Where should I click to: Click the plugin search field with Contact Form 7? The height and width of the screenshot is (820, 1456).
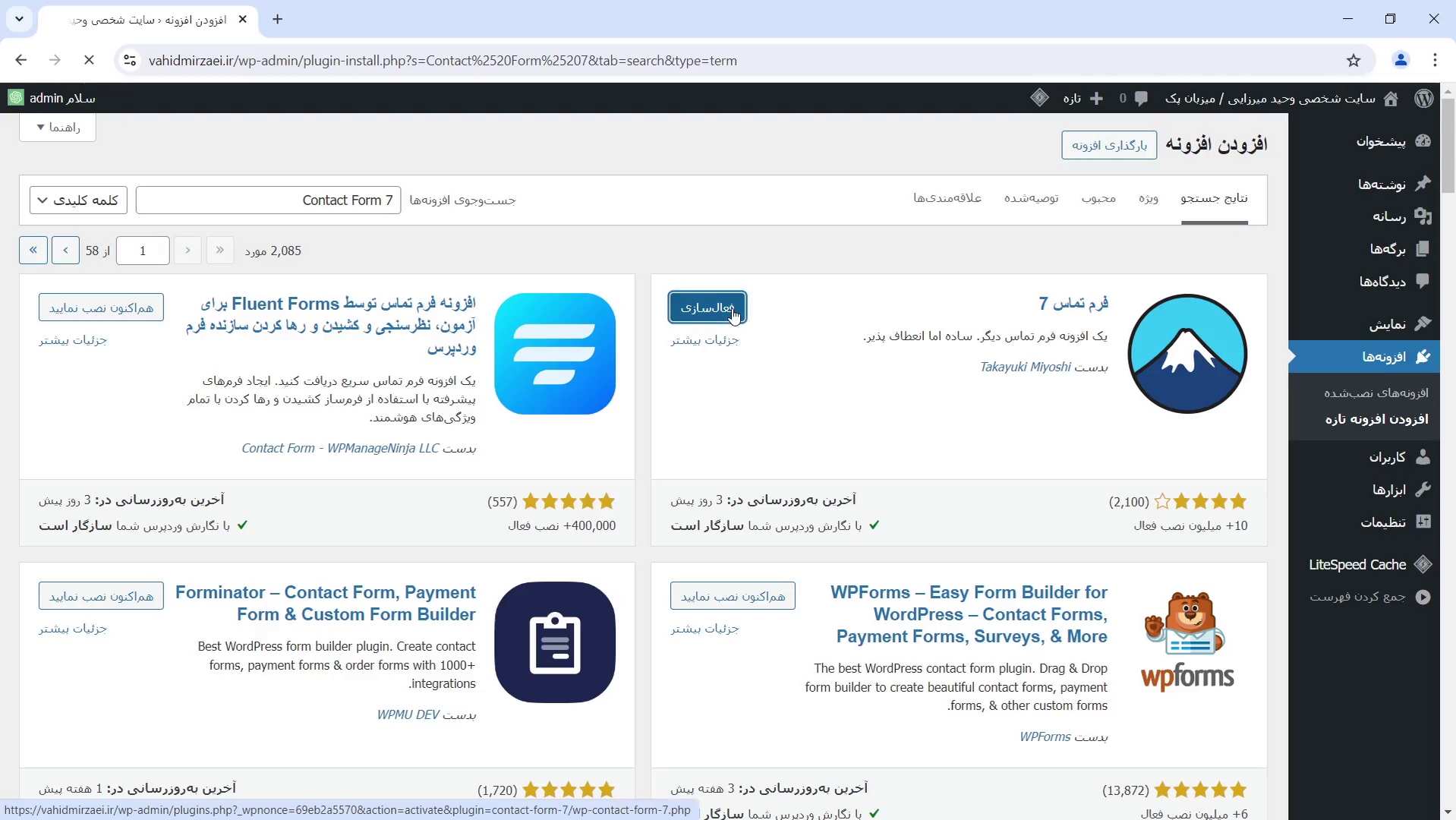[x=268, y=200]
